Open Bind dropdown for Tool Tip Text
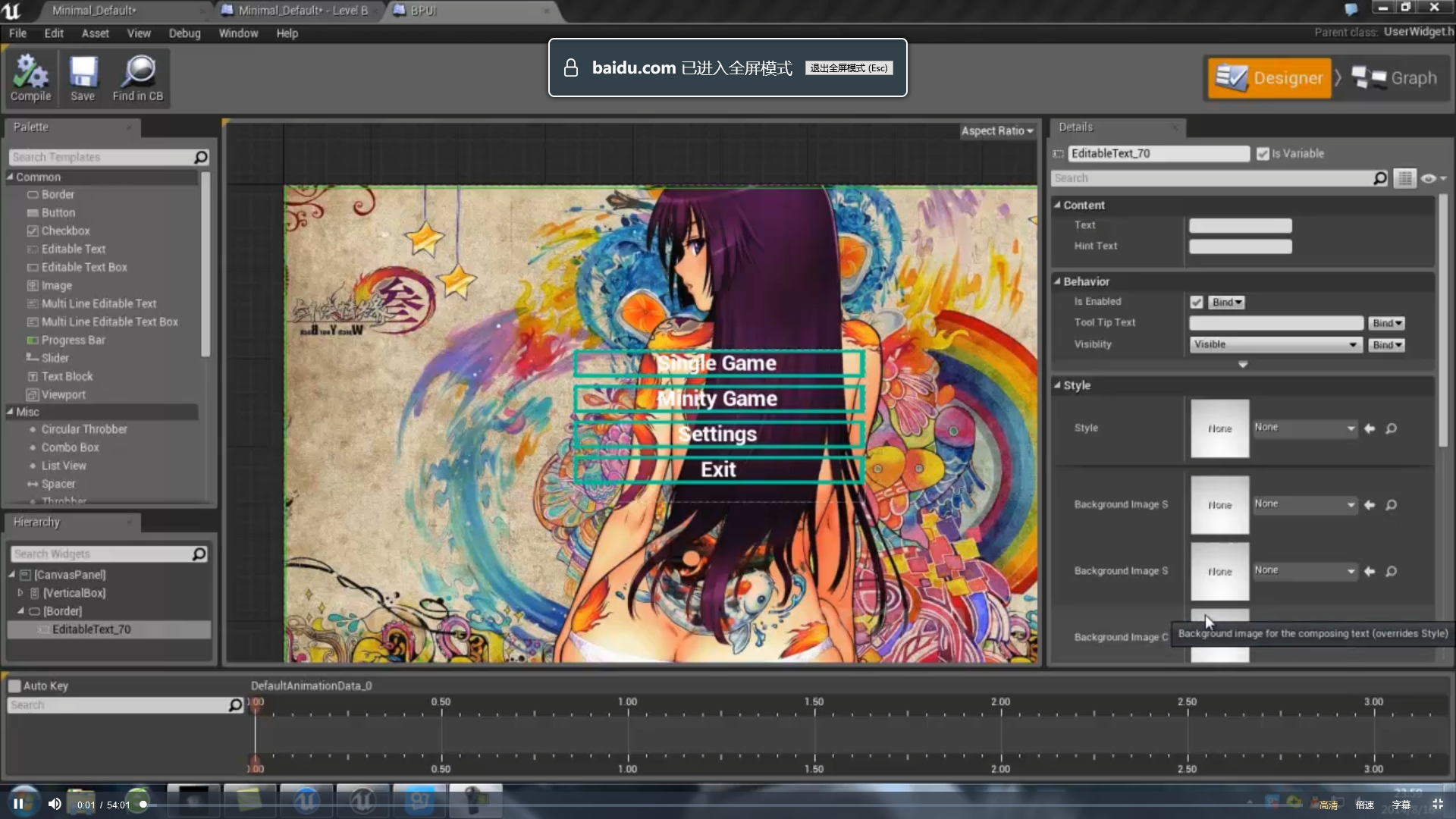This screenshot has width=1456, height=819. point(1388,323)
